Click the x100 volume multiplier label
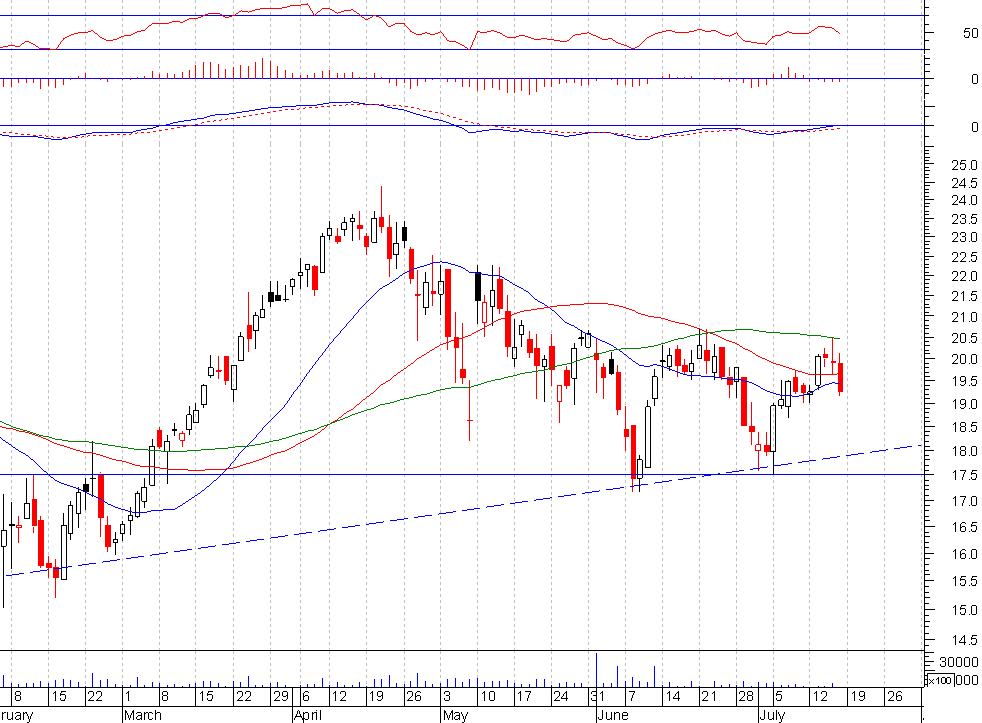The image size is (982, 723). (939, 680)
